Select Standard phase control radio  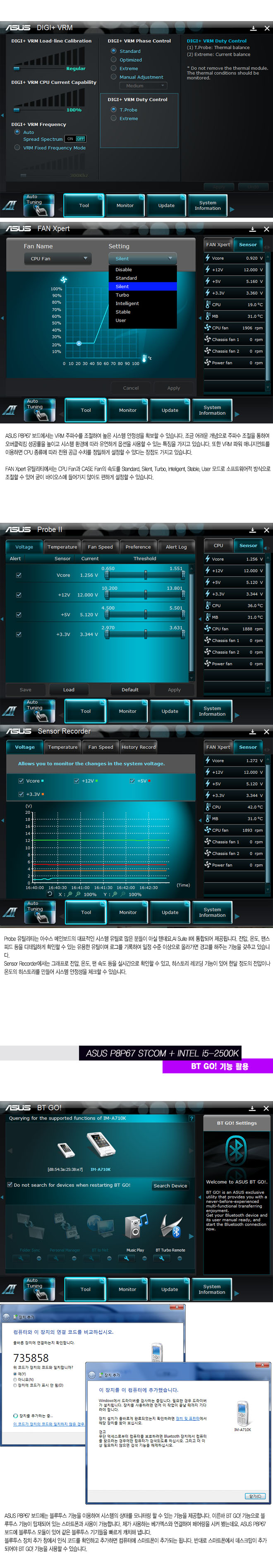pyautogui.click(x=114, y=51)
